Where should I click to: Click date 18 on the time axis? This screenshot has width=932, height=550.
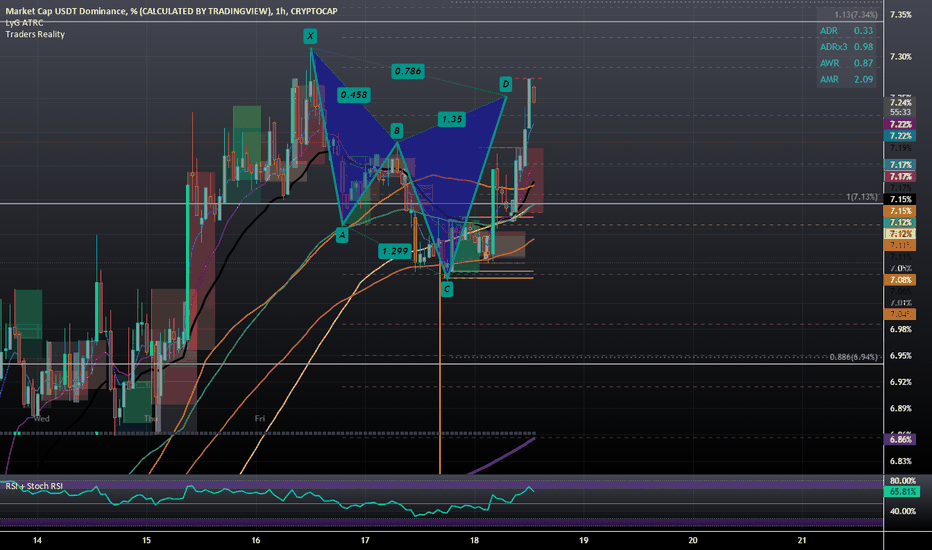tap(474, 540)
